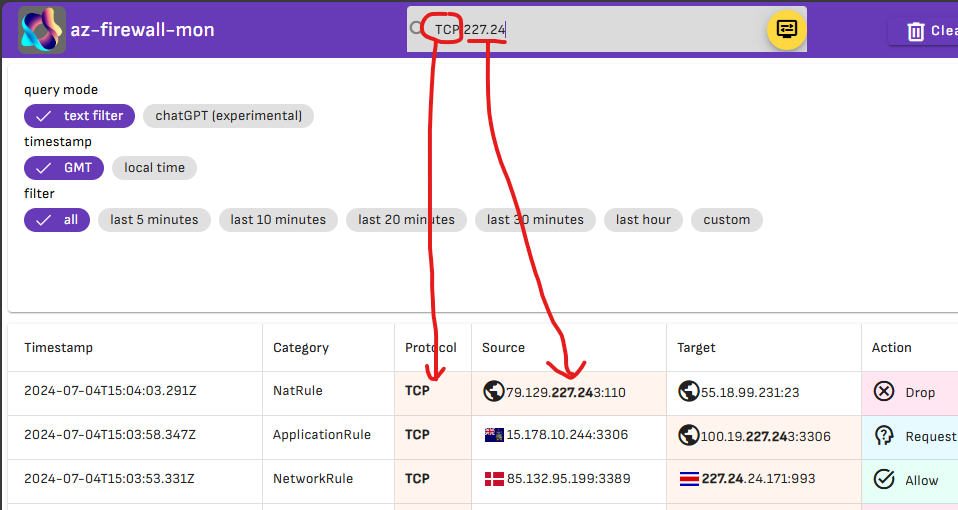Click the Drop action cross icon

[x=883, y=391]
